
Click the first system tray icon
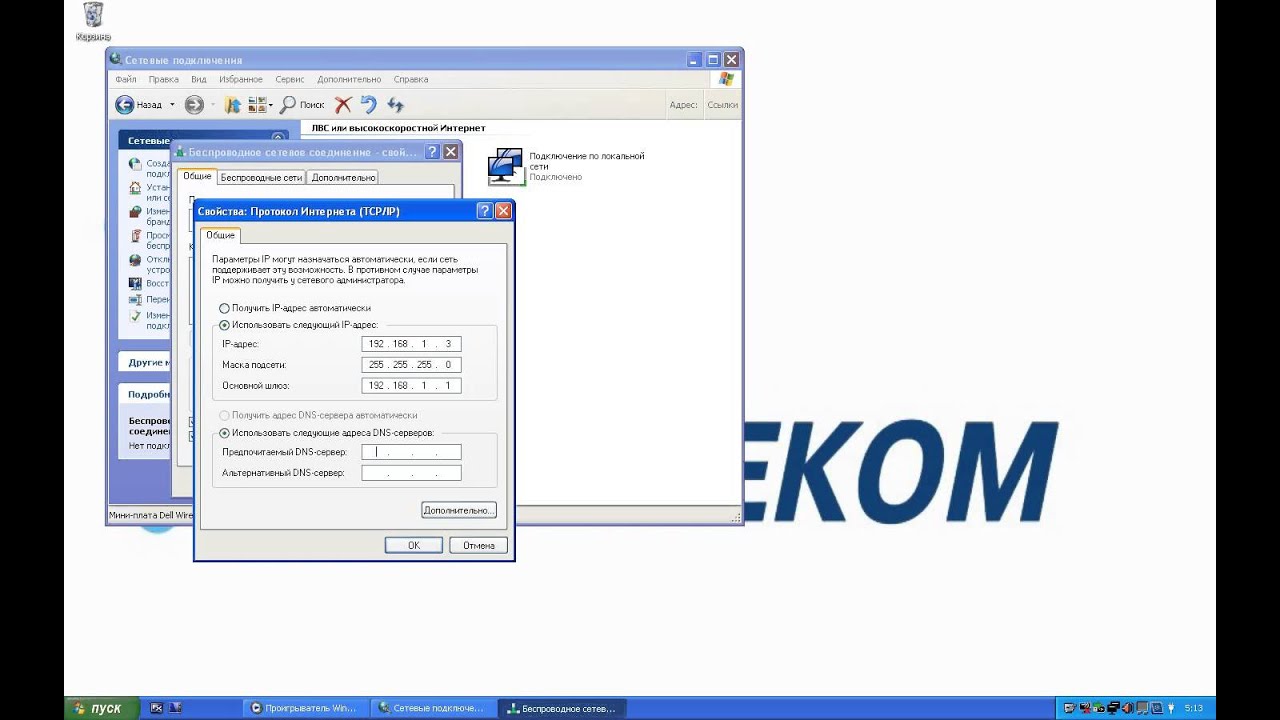pos(1070,708)
